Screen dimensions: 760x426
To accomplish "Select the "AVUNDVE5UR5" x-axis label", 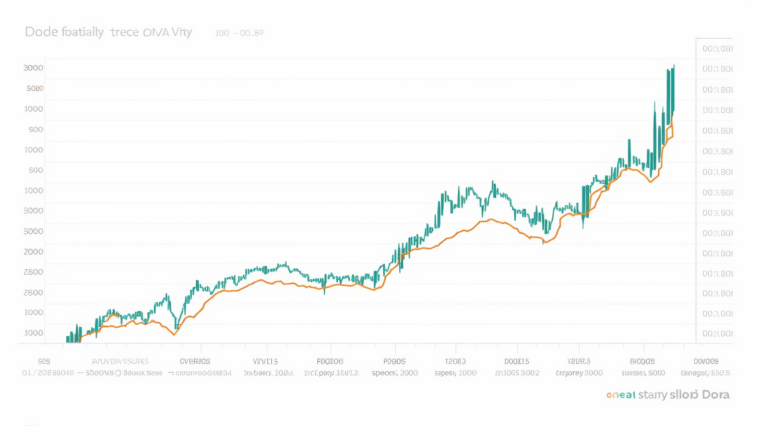I will (x=120, y=361).
